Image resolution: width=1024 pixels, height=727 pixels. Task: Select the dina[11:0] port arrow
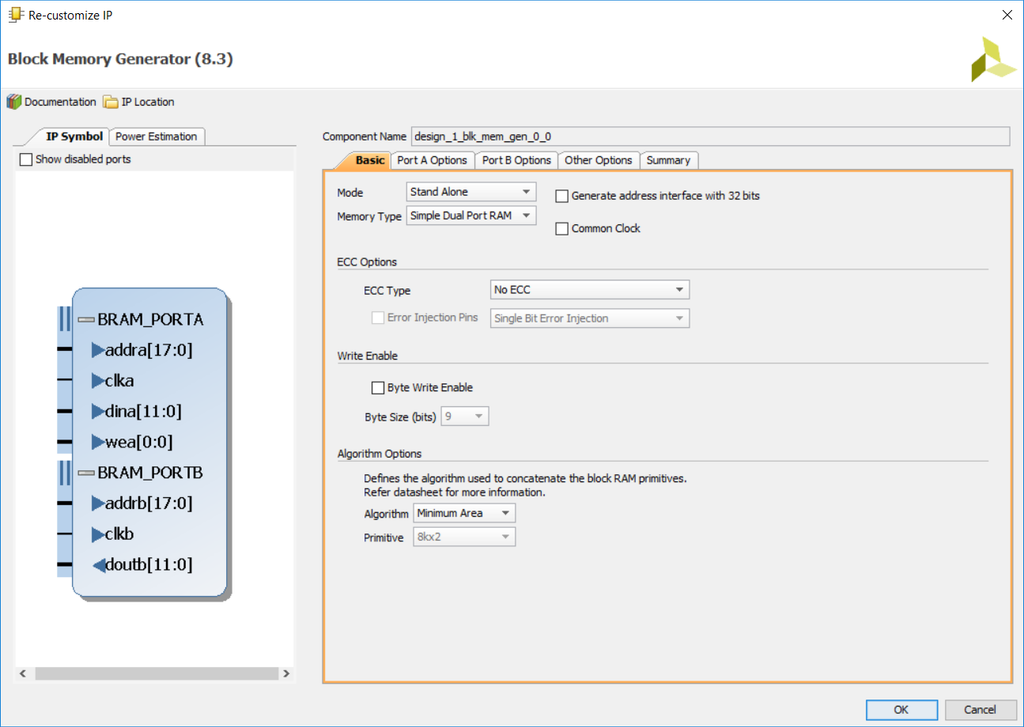click(98, 411)
